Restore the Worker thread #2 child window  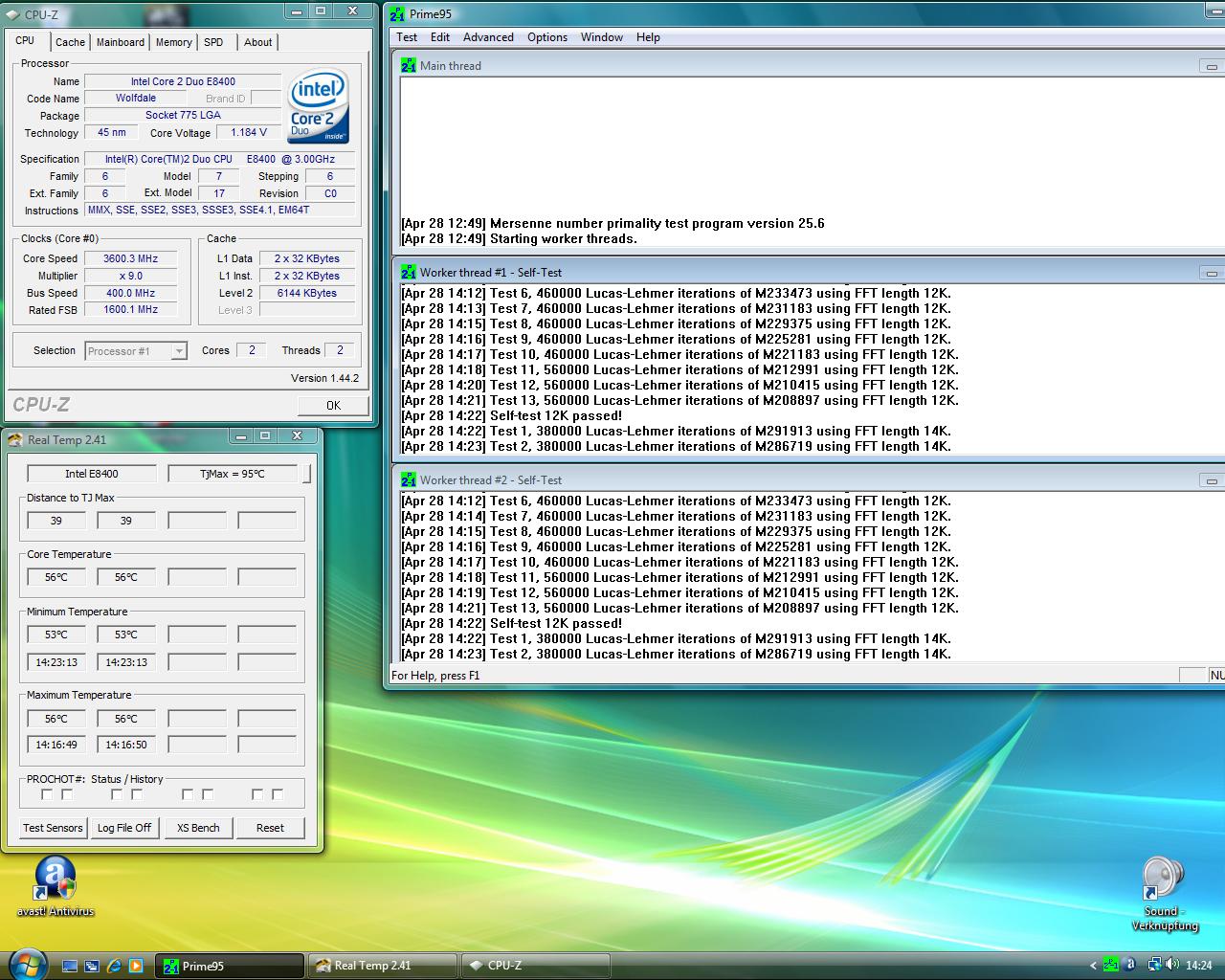coord(1212,480)
